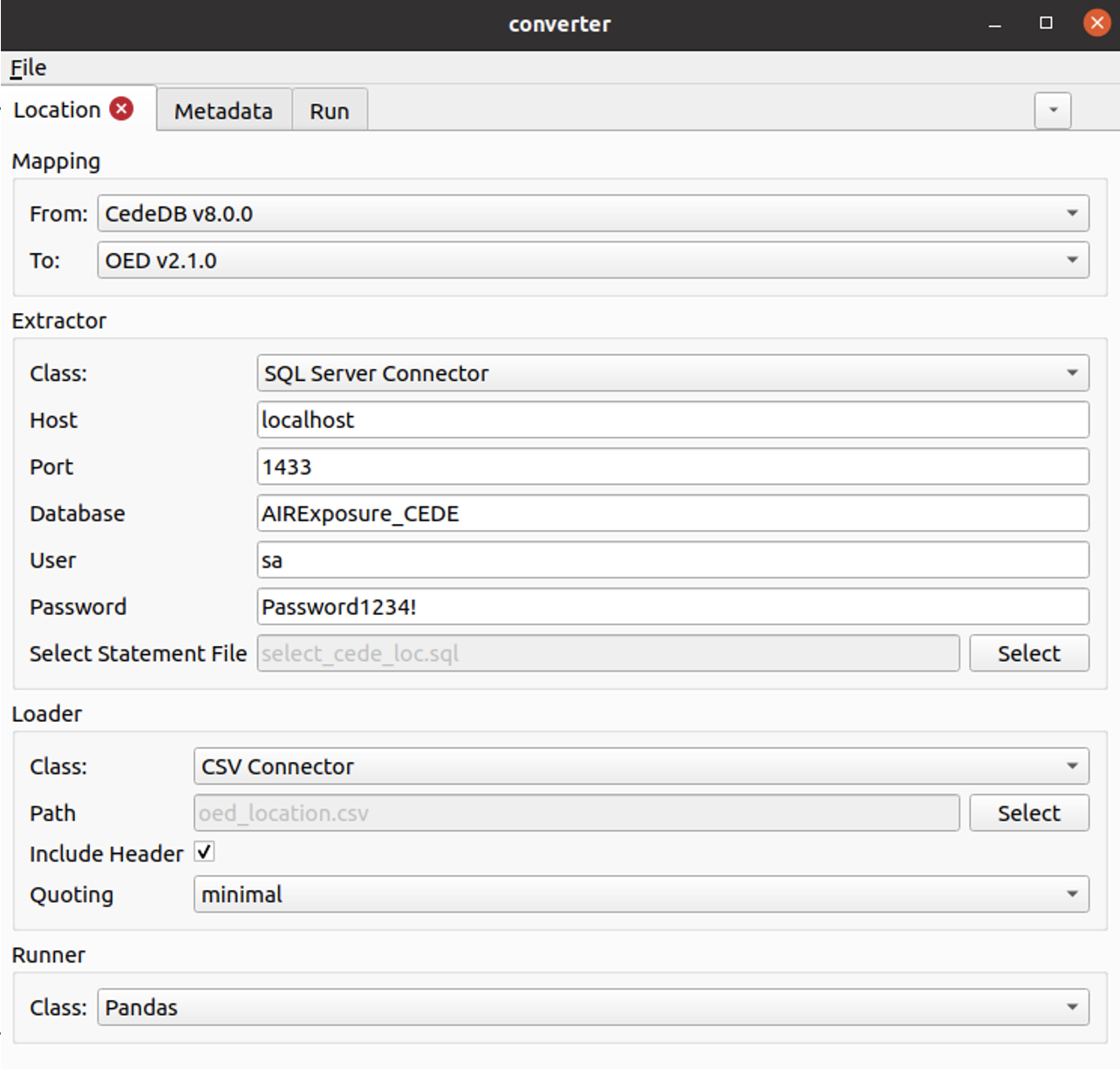Switch to the Metadata tab

pos(223,111)
